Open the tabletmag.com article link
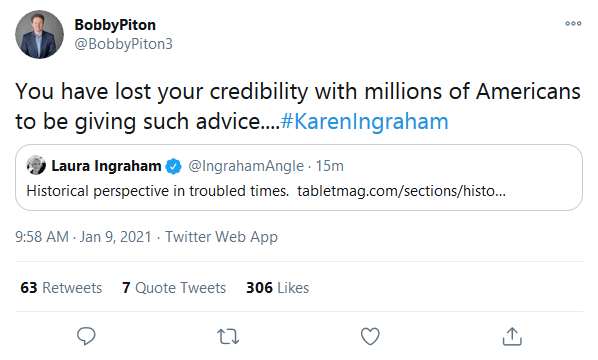 [x=402, y=191]
